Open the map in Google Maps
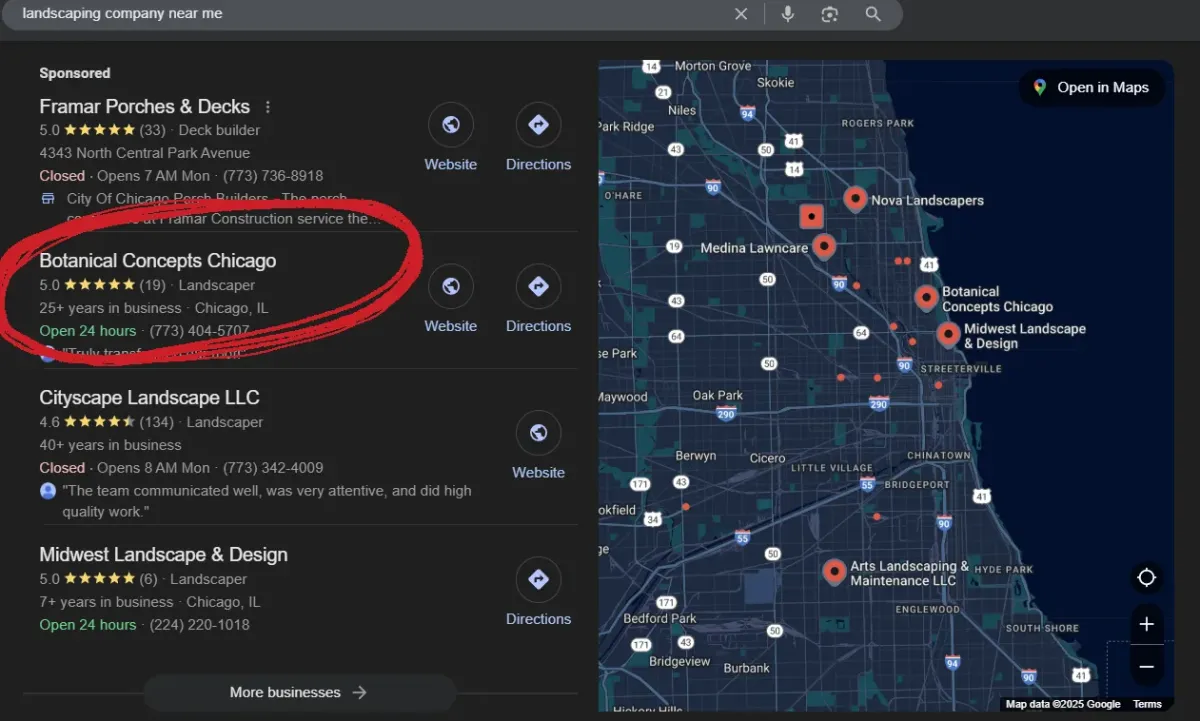 1091,87
